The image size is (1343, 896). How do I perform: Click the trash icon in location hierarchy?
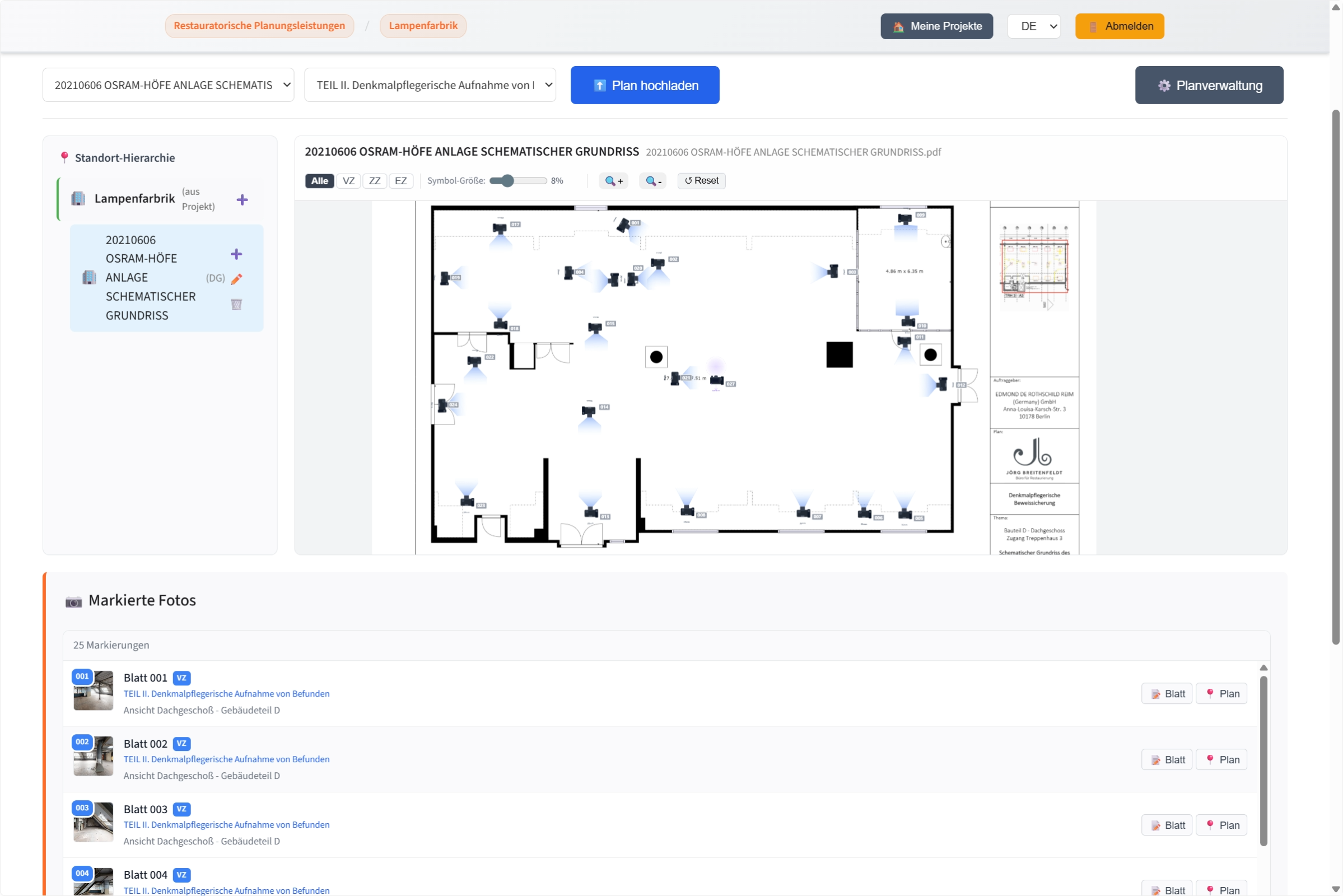click(x=236, y=304)
